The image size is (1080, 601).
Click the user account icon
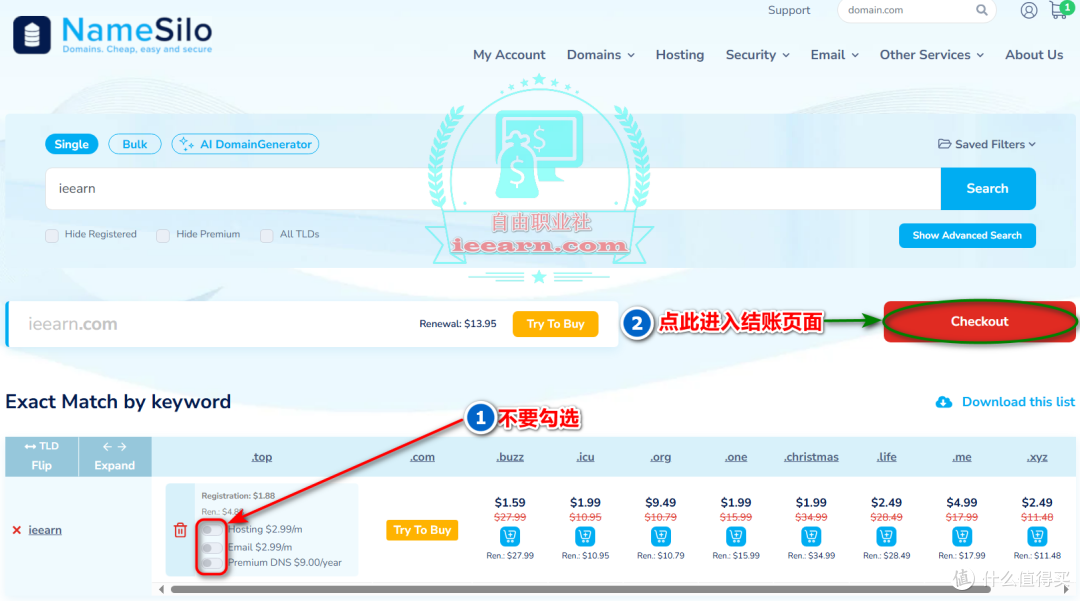pos(1028,10)
